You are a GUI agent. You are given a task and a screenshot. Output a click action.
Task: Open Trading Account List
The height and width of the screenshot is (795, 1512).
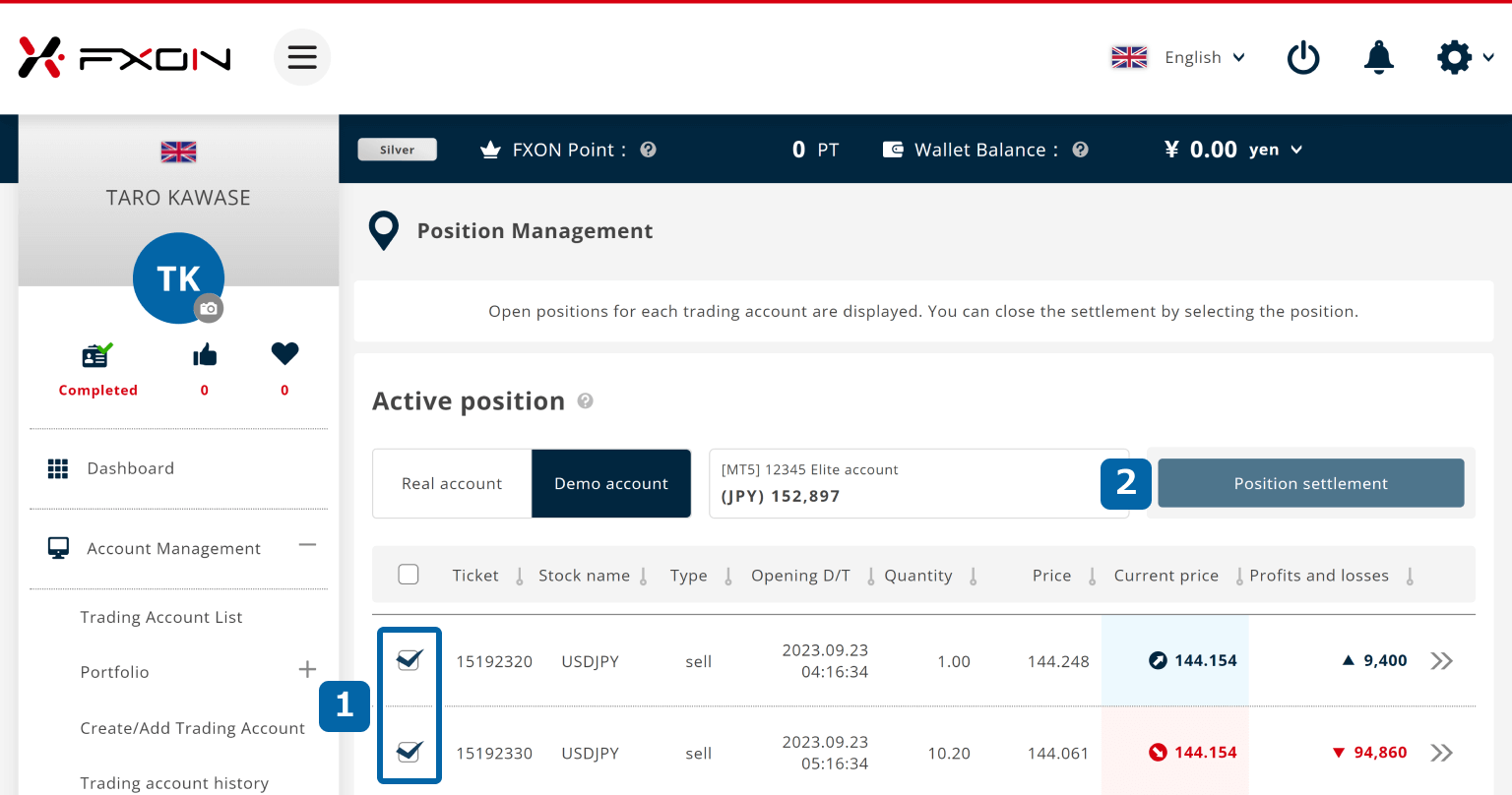(x=161, y=617)
